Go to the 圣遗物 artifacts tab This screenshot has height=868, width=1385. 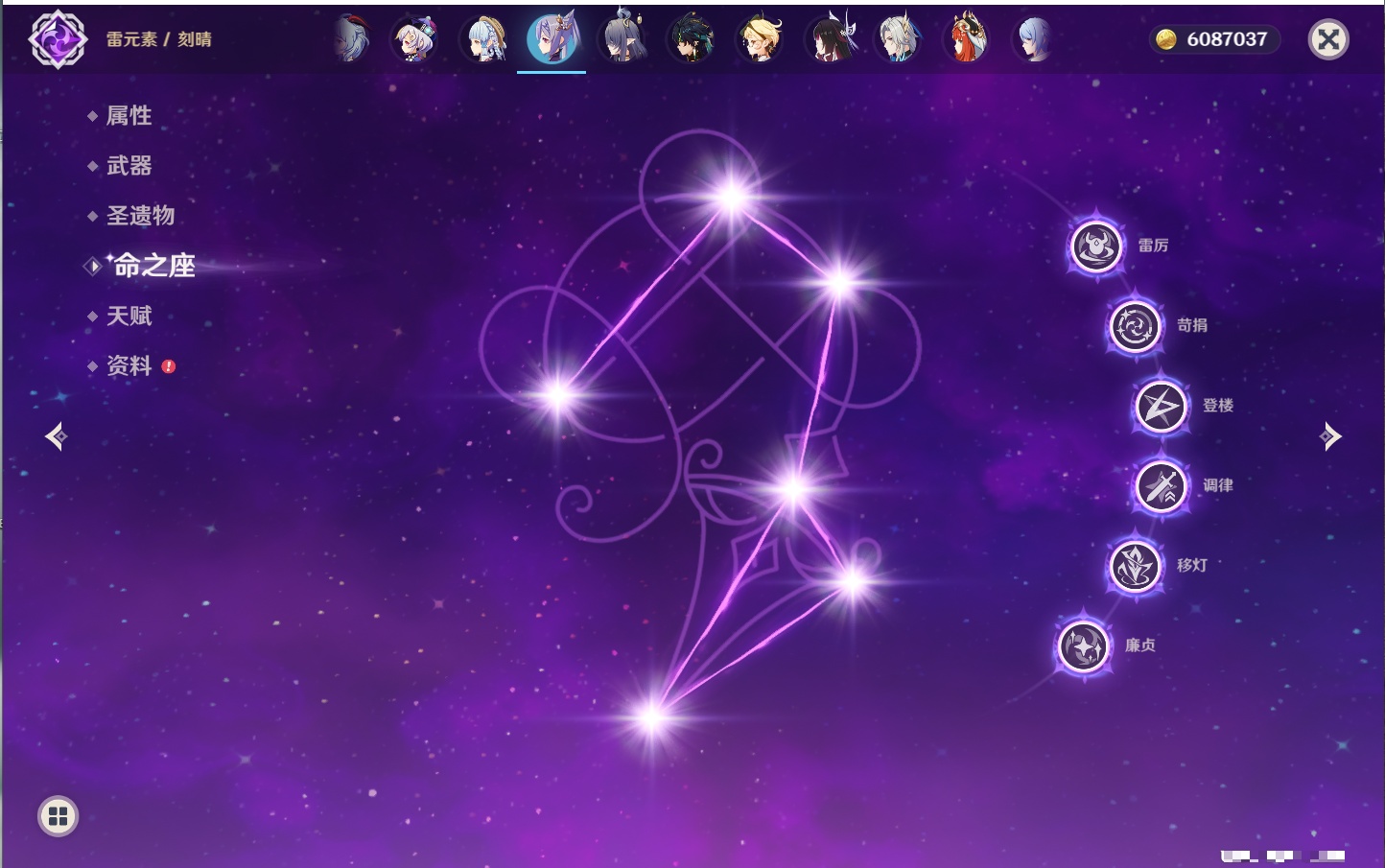140,216
